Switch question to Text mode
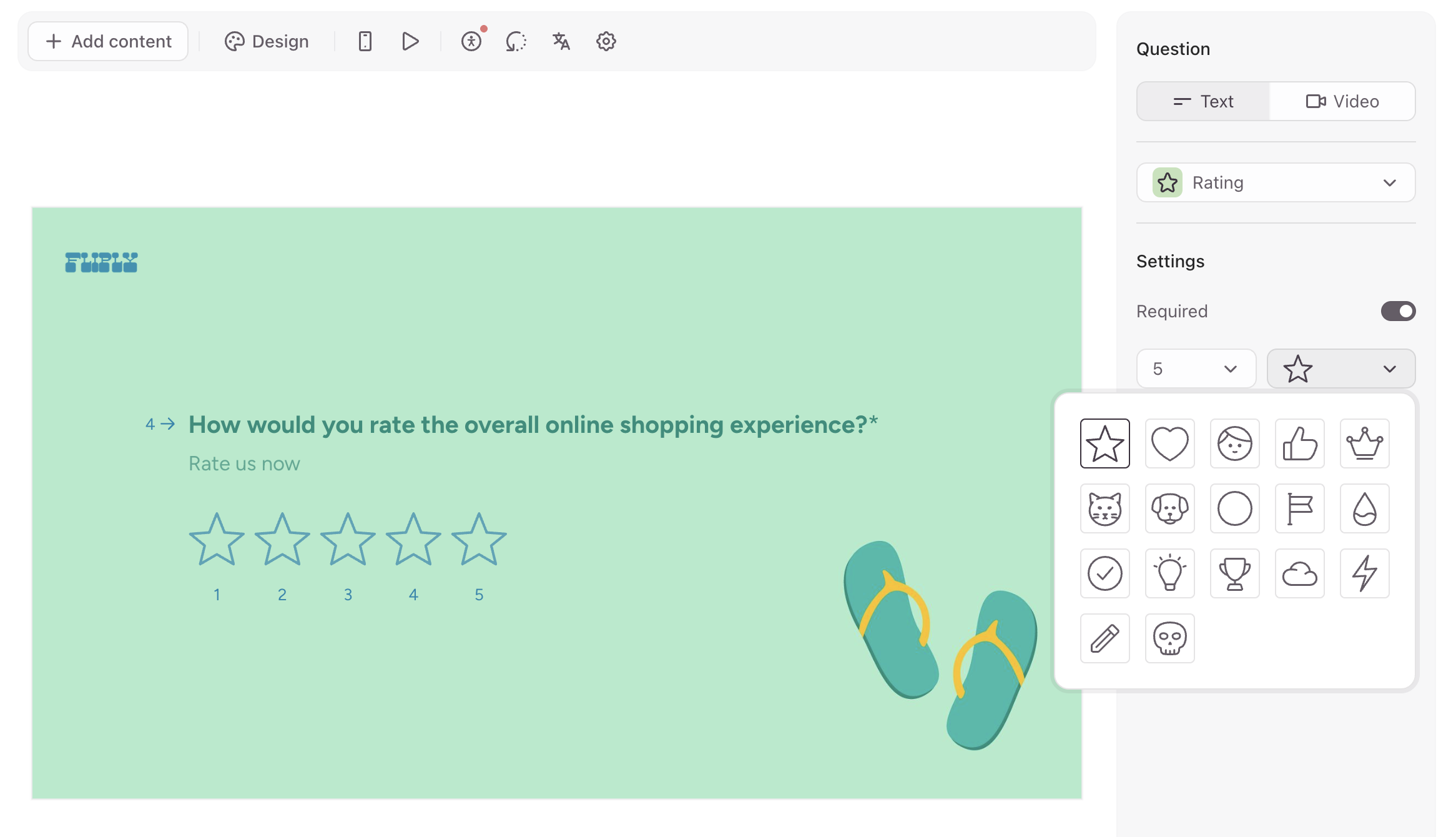Viewport: 1456px width, 837px height. [1203, 101]
